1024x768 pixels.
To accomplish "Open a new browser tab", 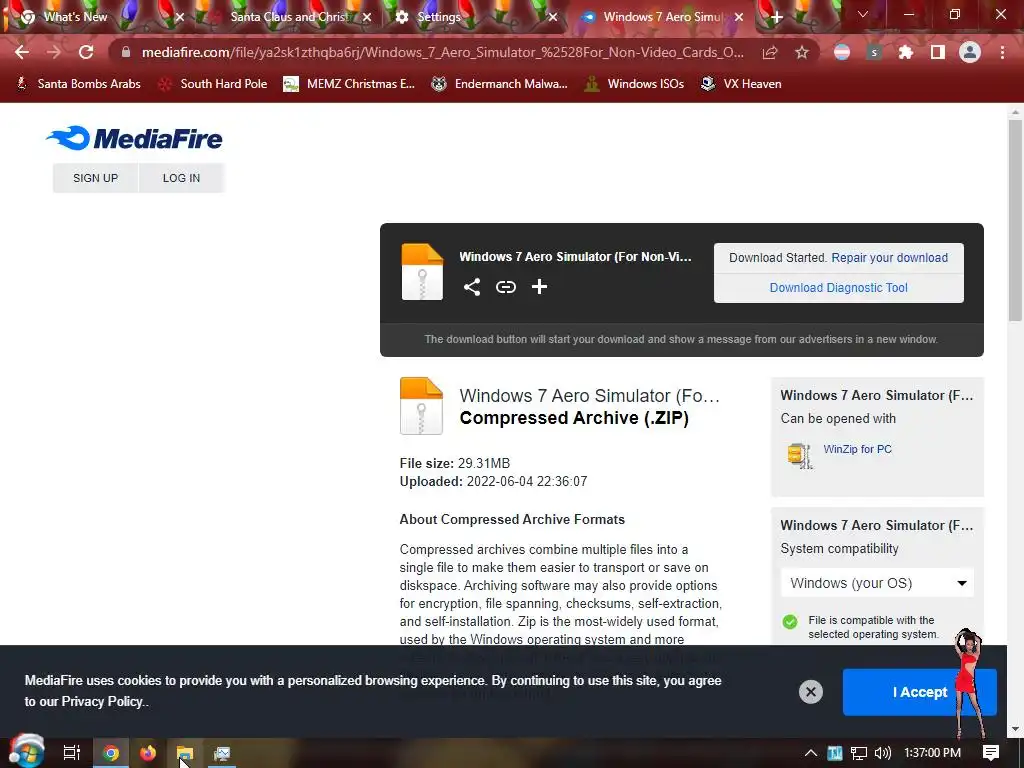I will pos(776,17).
